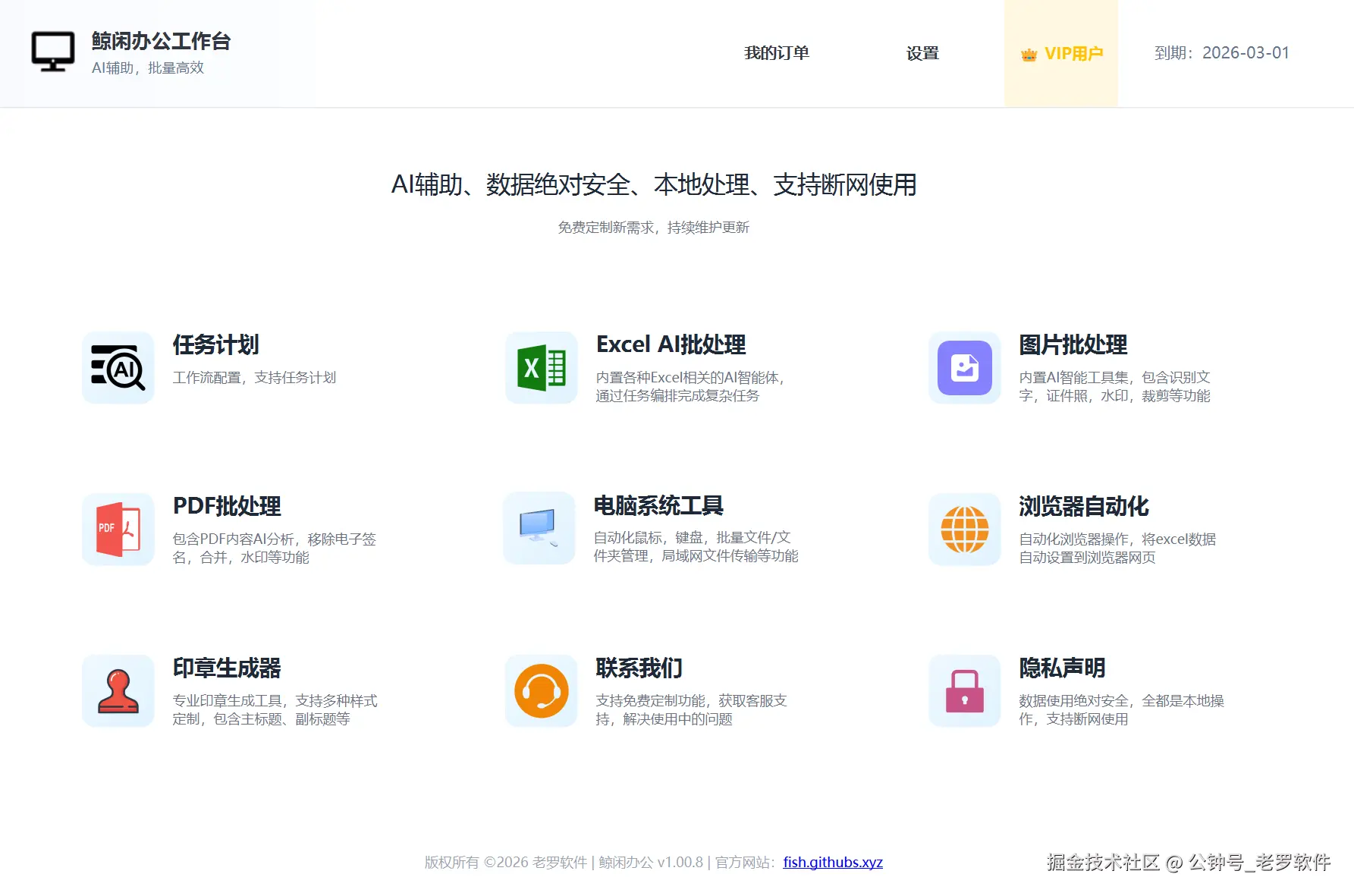This screenshot has width=1354, height=896.
Task: Open the 隐私声明 padlock icon
Action: pos(965,691)
